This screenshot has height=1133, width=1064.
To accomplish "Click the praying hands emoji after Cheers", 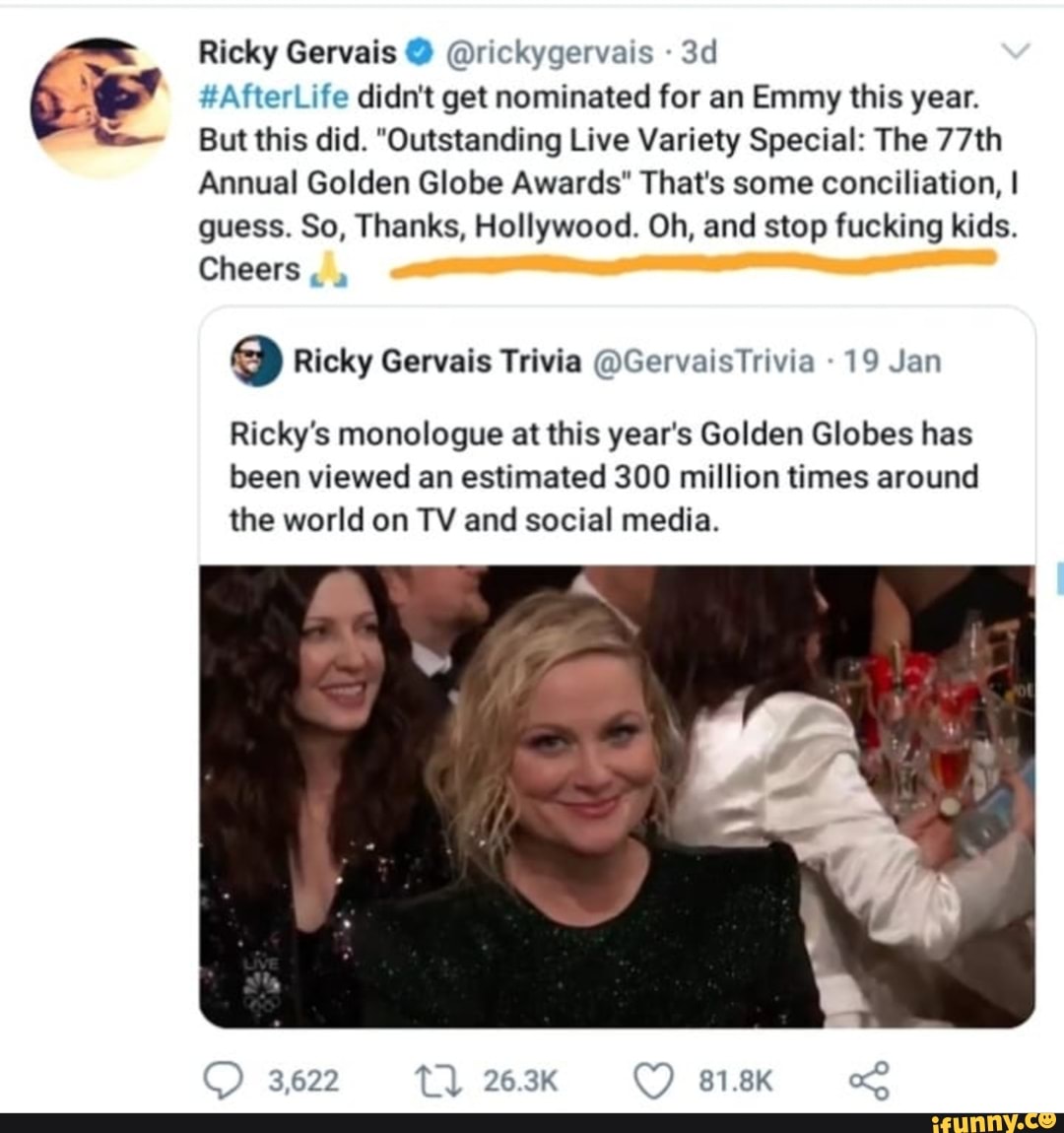I will [328, 269].
